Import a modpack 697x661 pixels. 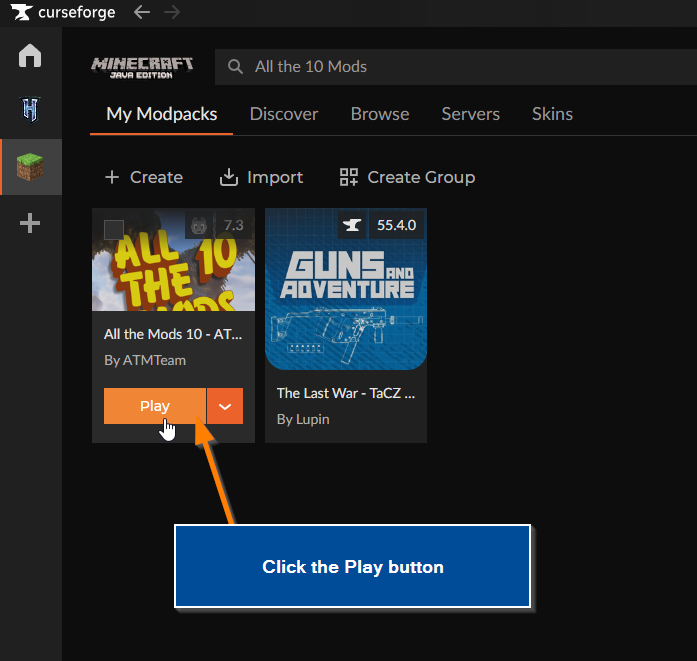(x=261, y=177)
